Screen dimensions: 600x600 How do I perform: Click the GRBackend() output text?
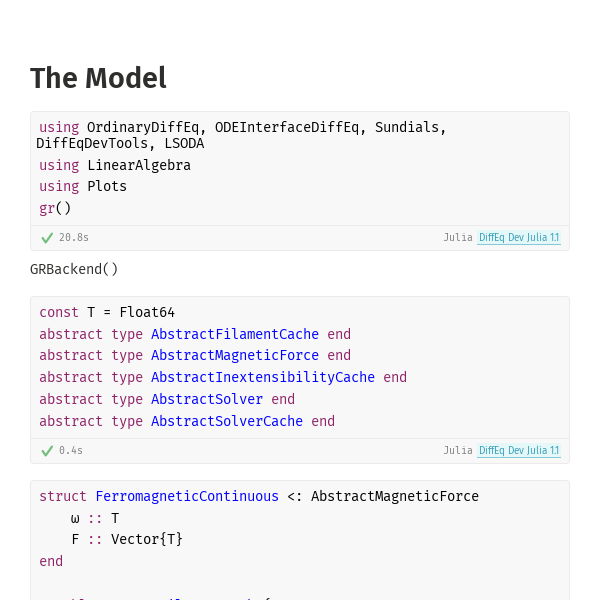point(74,269)
